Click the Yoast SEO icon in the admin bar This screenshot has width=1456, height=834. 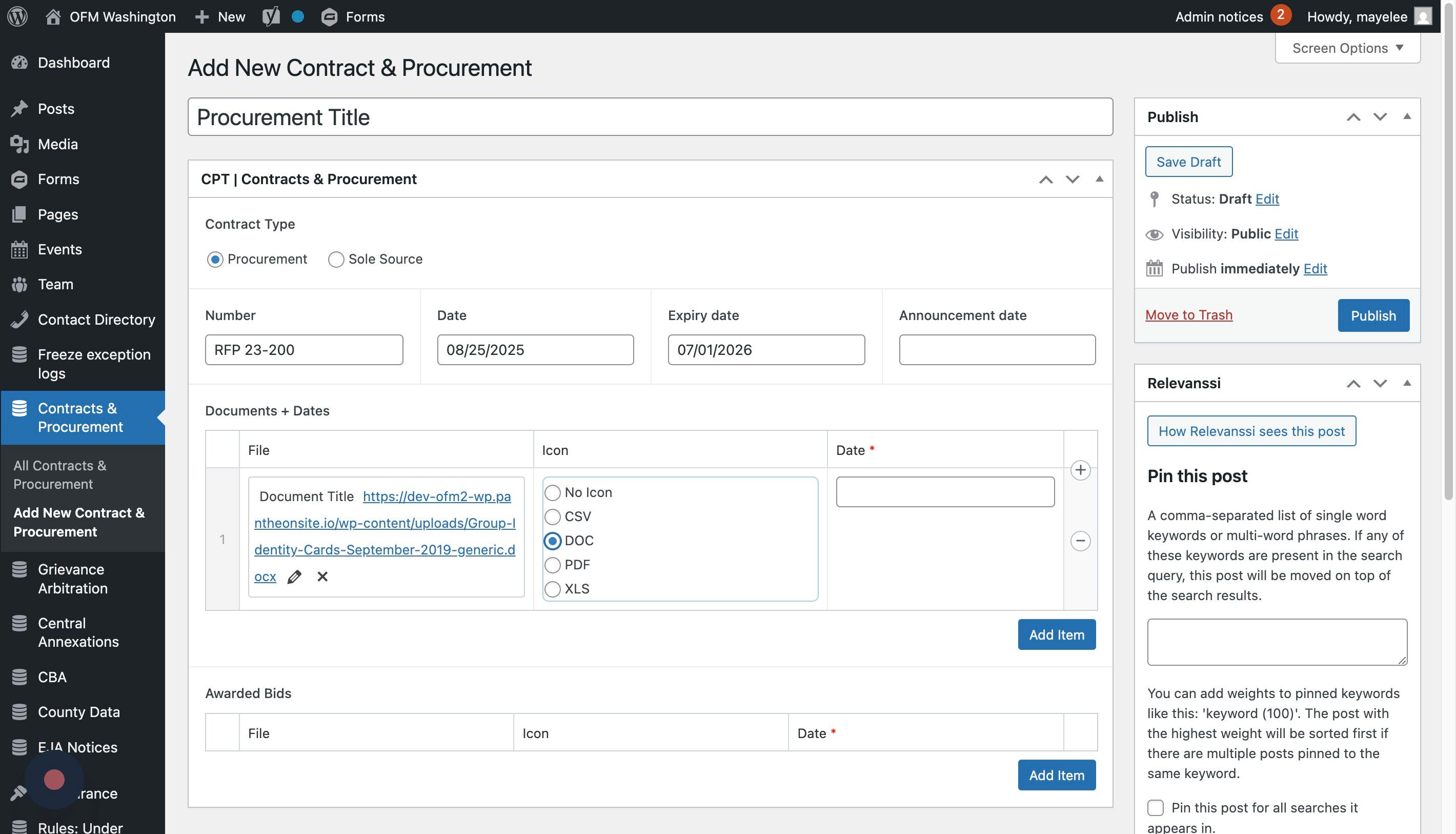(x=271, y=16)
